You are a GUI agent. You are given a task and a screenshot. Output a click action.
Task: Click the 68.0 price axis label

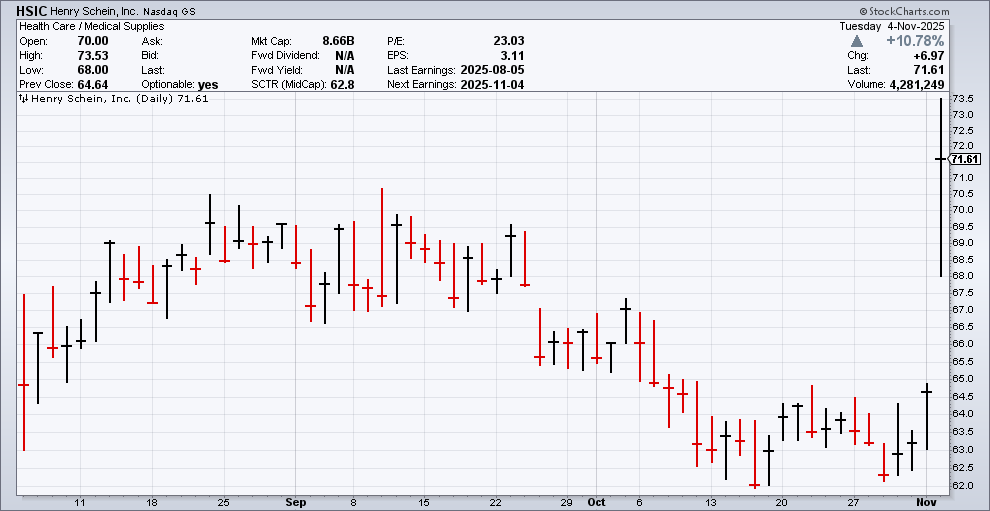[961, 276]
